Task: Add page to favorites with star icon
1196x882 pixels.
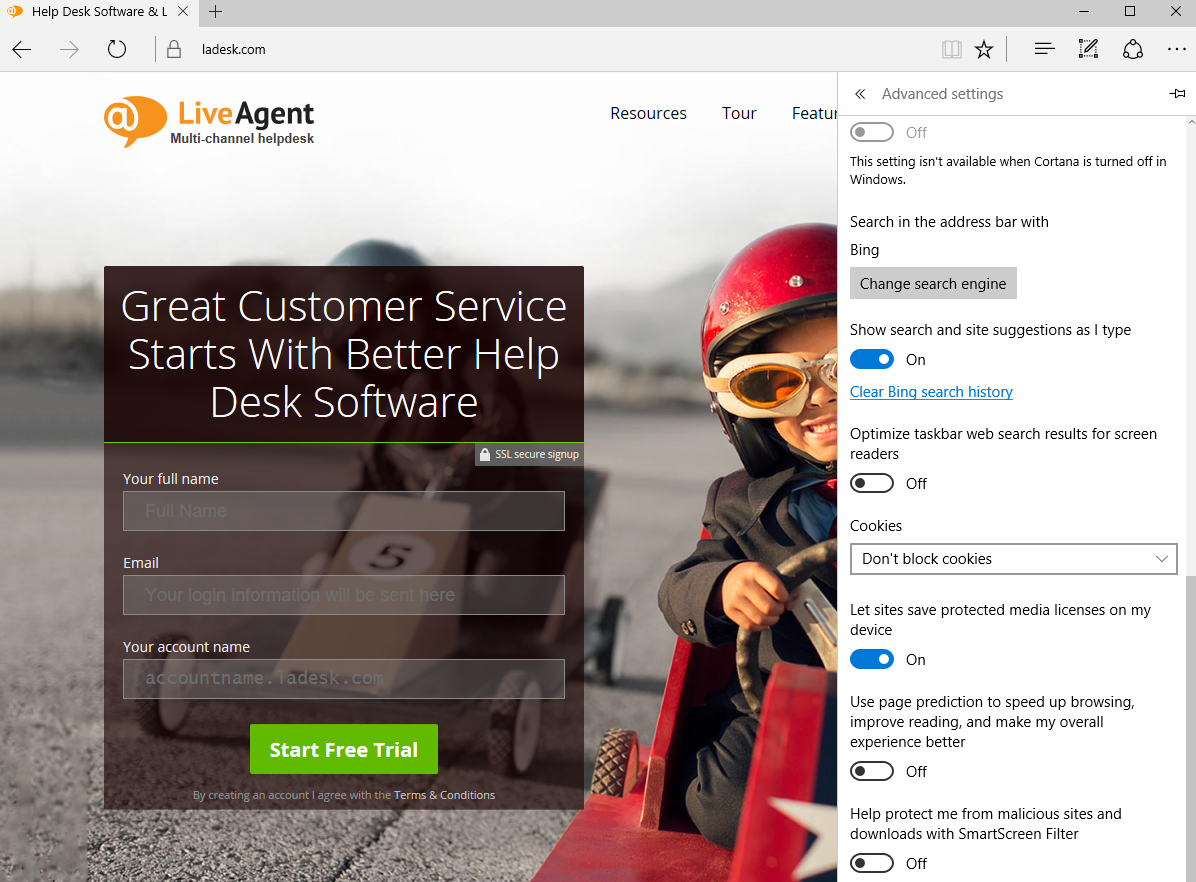Action: coord(984,49)
